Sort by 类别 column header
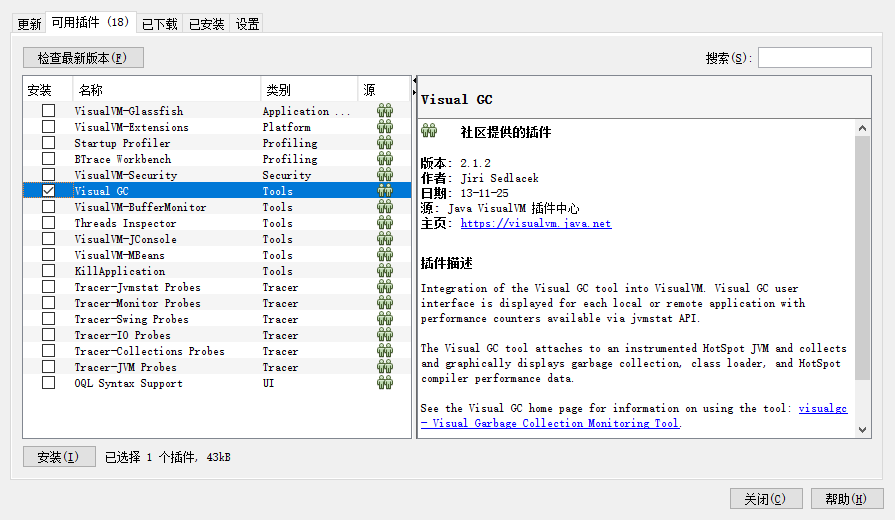Viewport: 895px width, 520px height. pyautogui.click(x=309, y=90)
